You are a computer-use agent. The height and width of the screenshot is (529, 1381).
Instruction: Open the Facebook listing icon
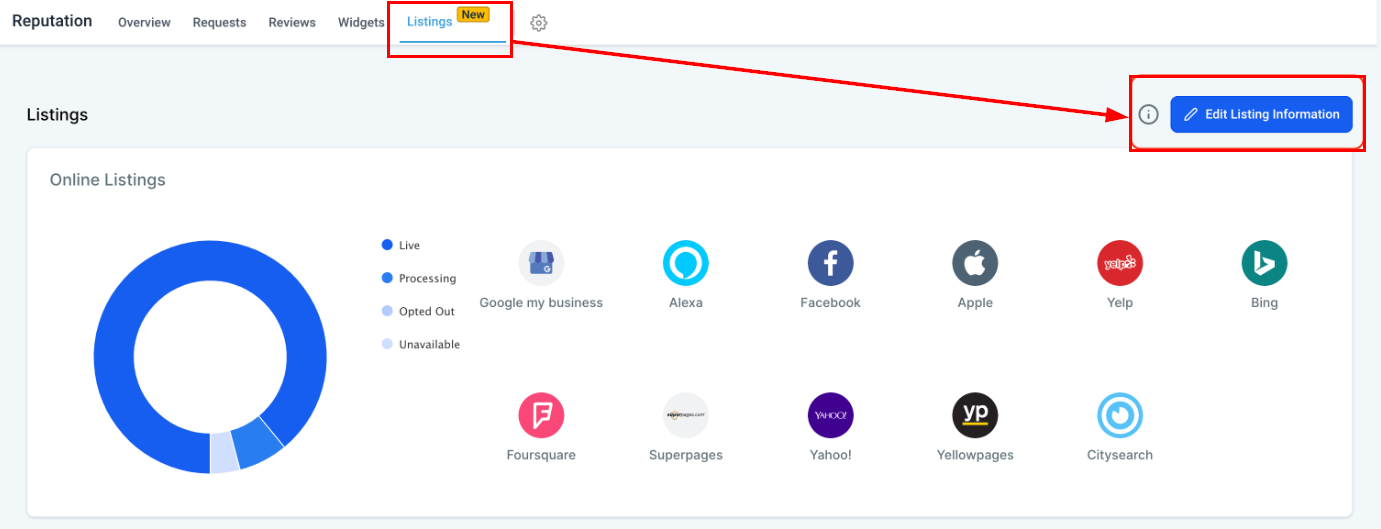pos(830,264)
